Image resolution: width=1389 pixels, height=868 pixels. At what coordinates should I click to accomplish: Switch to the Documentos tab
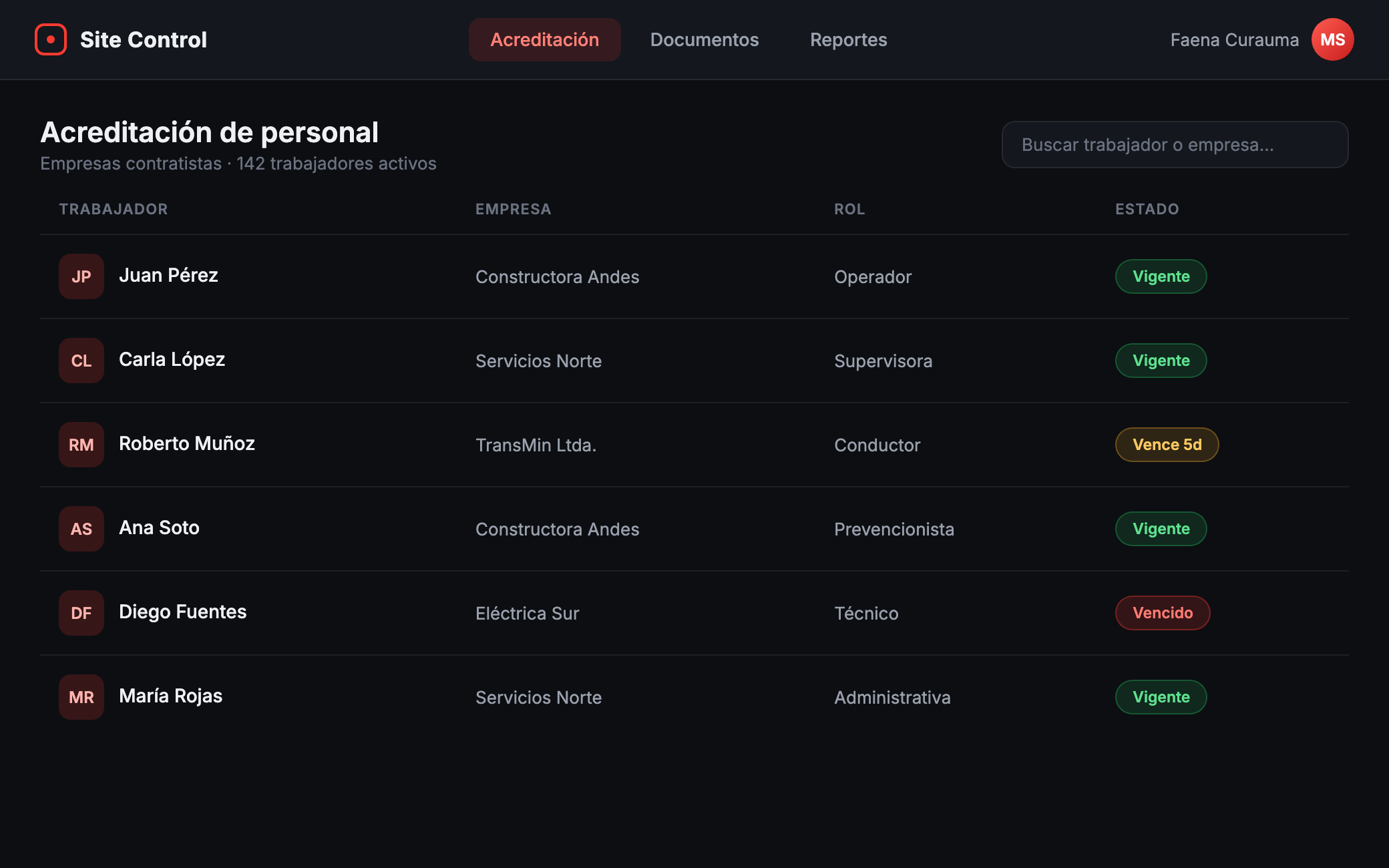coord(705,39)
